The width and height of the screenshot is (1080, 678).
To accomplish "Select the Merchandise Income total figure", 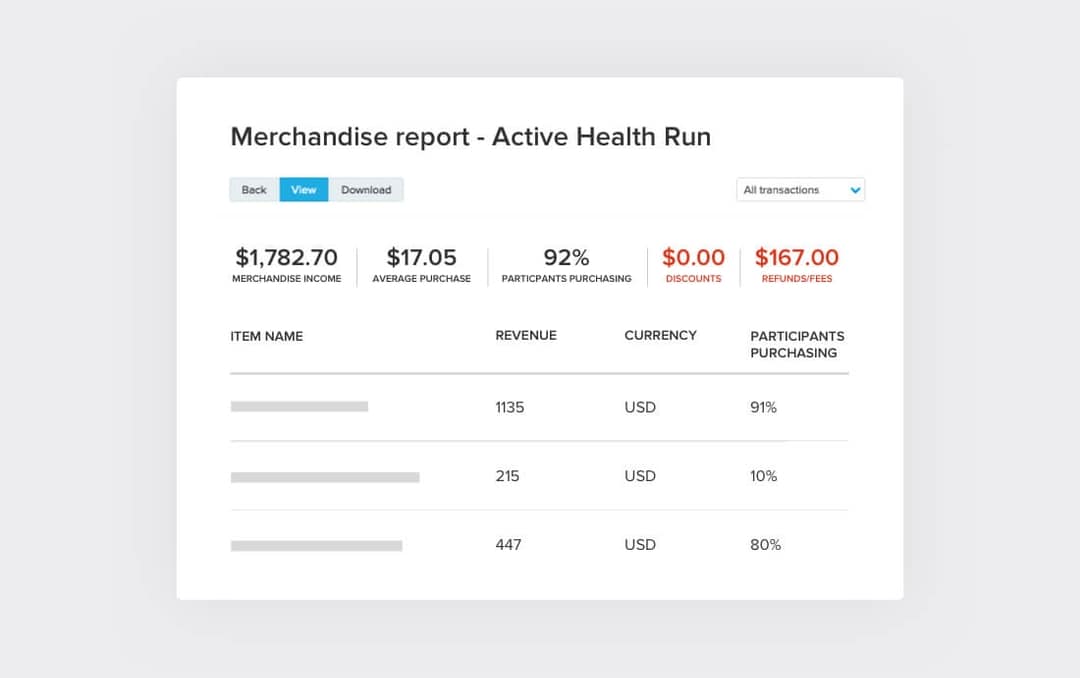I will point(287,257).
